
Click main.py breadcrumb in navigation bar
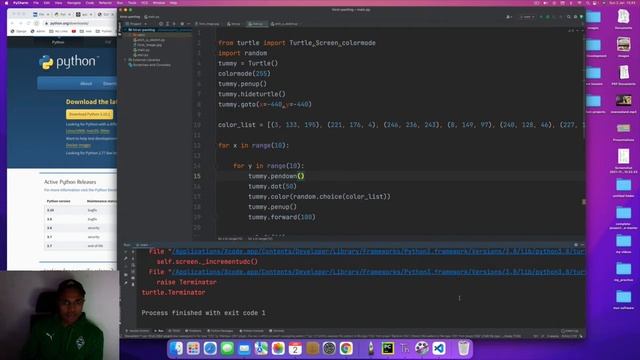[x=152, y=17]
